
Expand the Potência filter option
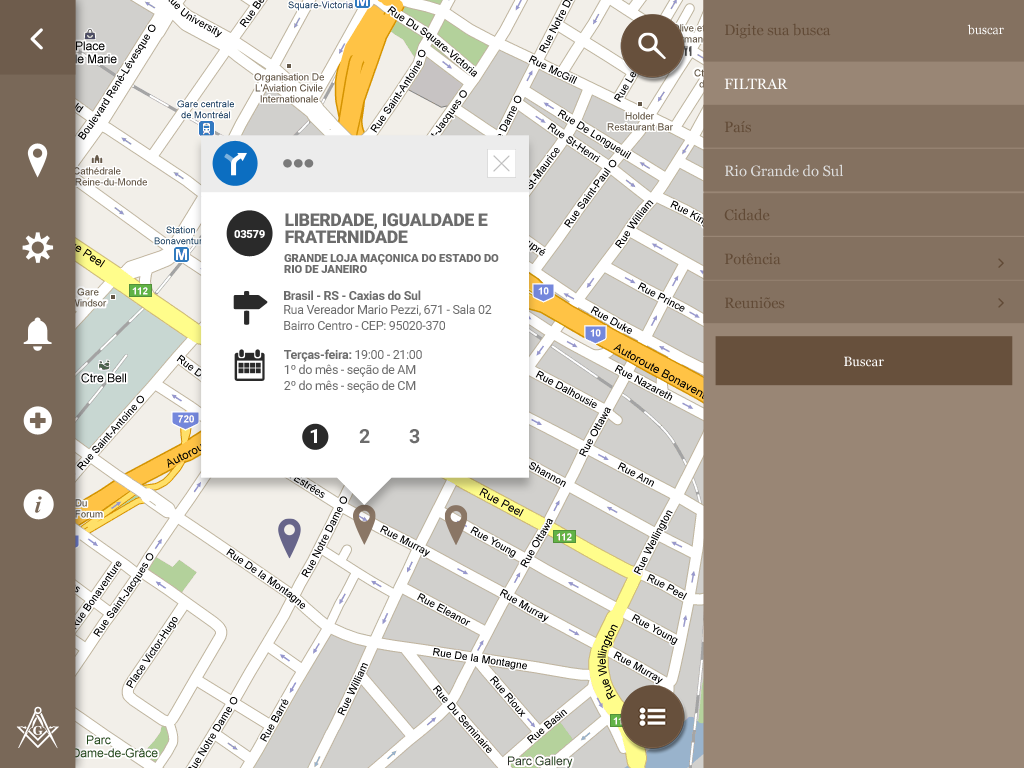(863, 259)
